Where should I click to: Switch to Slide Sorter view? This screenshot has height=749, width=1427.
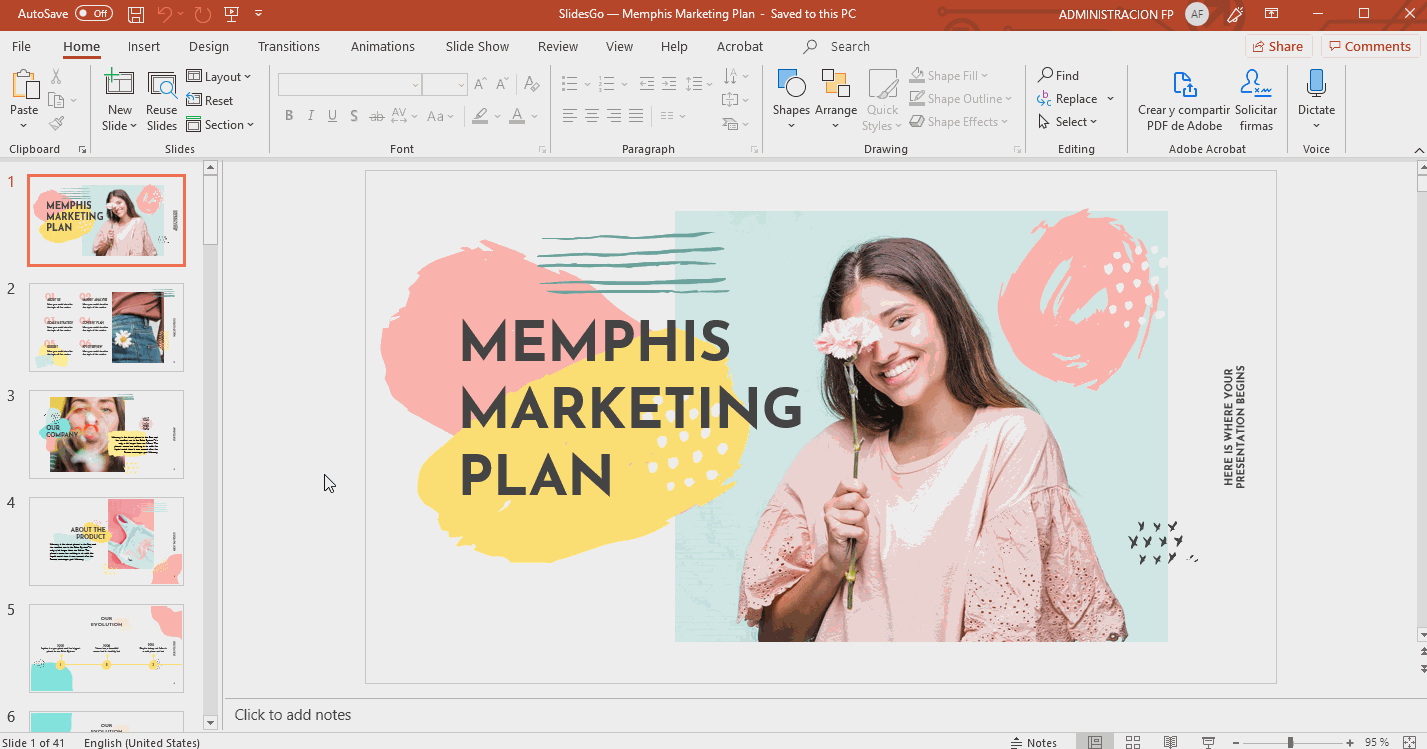pos(1132,740)
